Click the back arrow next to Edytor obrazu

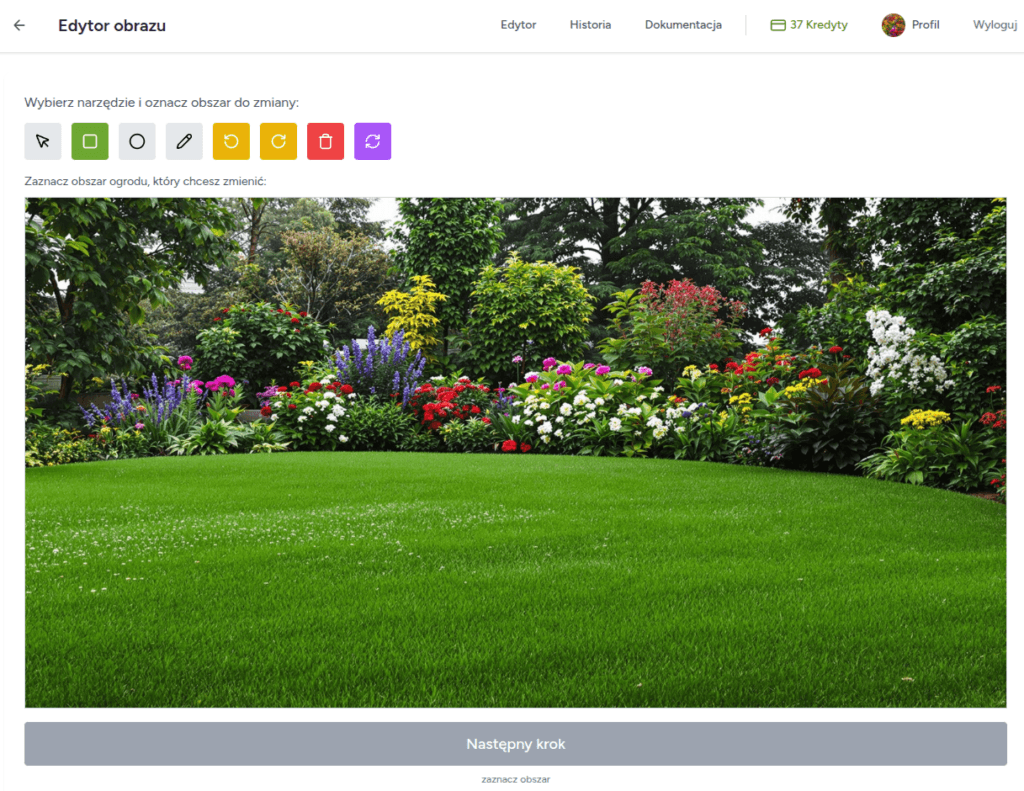pos(19,25)
